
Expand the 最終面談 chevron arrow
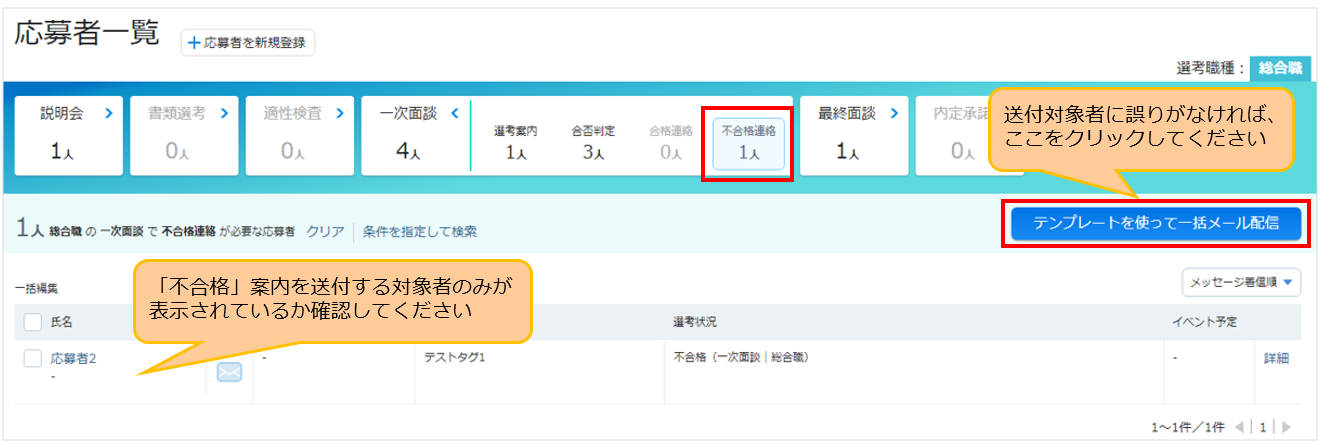pos(892,113)
